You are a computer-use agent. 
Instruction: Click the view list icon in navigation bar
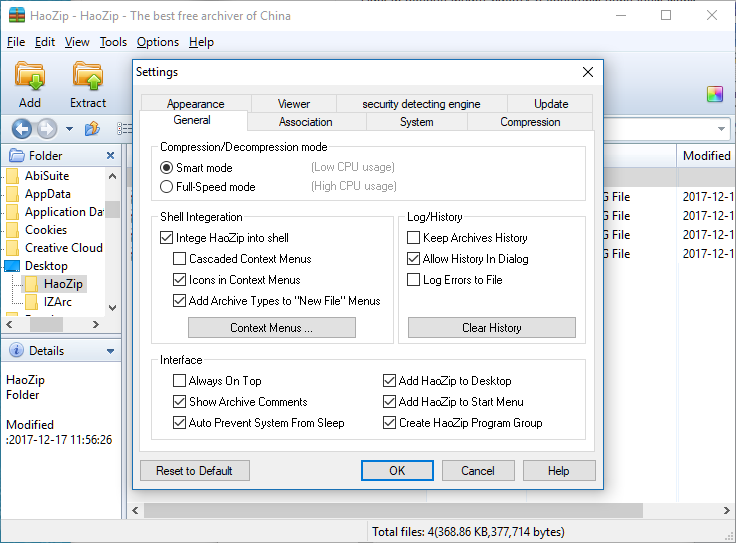[124, 129]
